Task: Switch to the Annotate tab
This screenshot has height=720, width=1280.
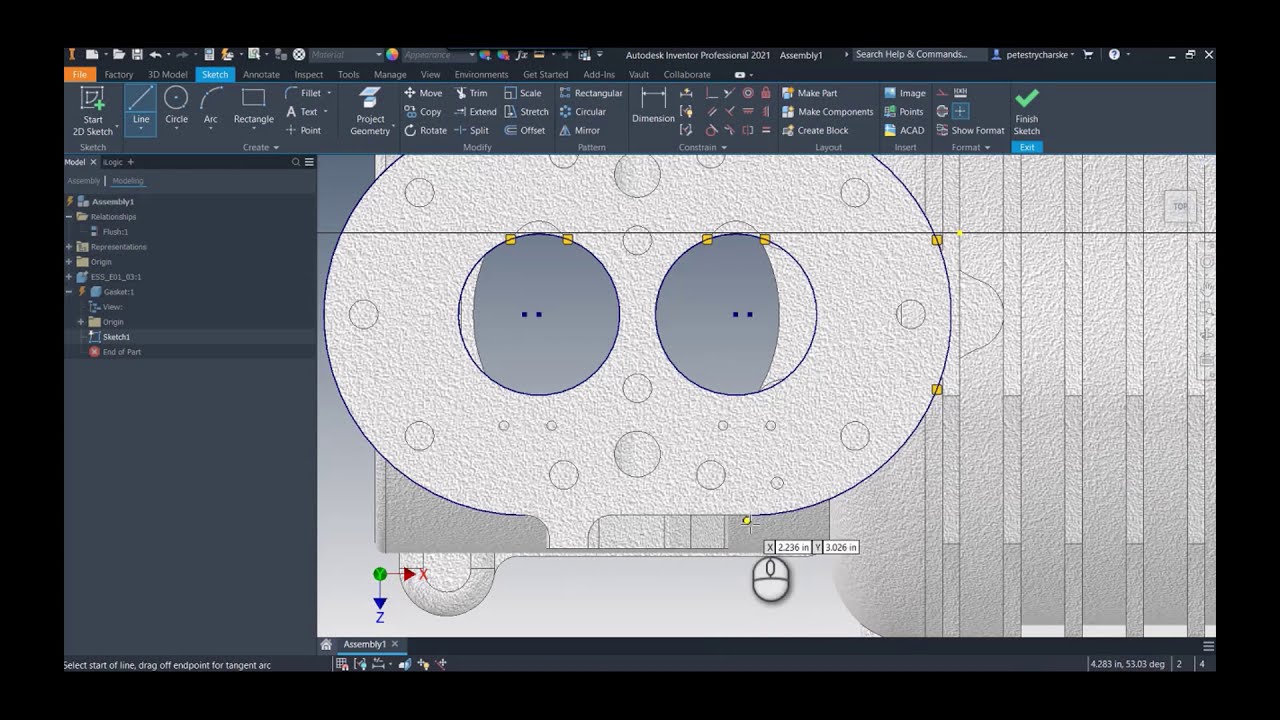Action: pos(261,74)
